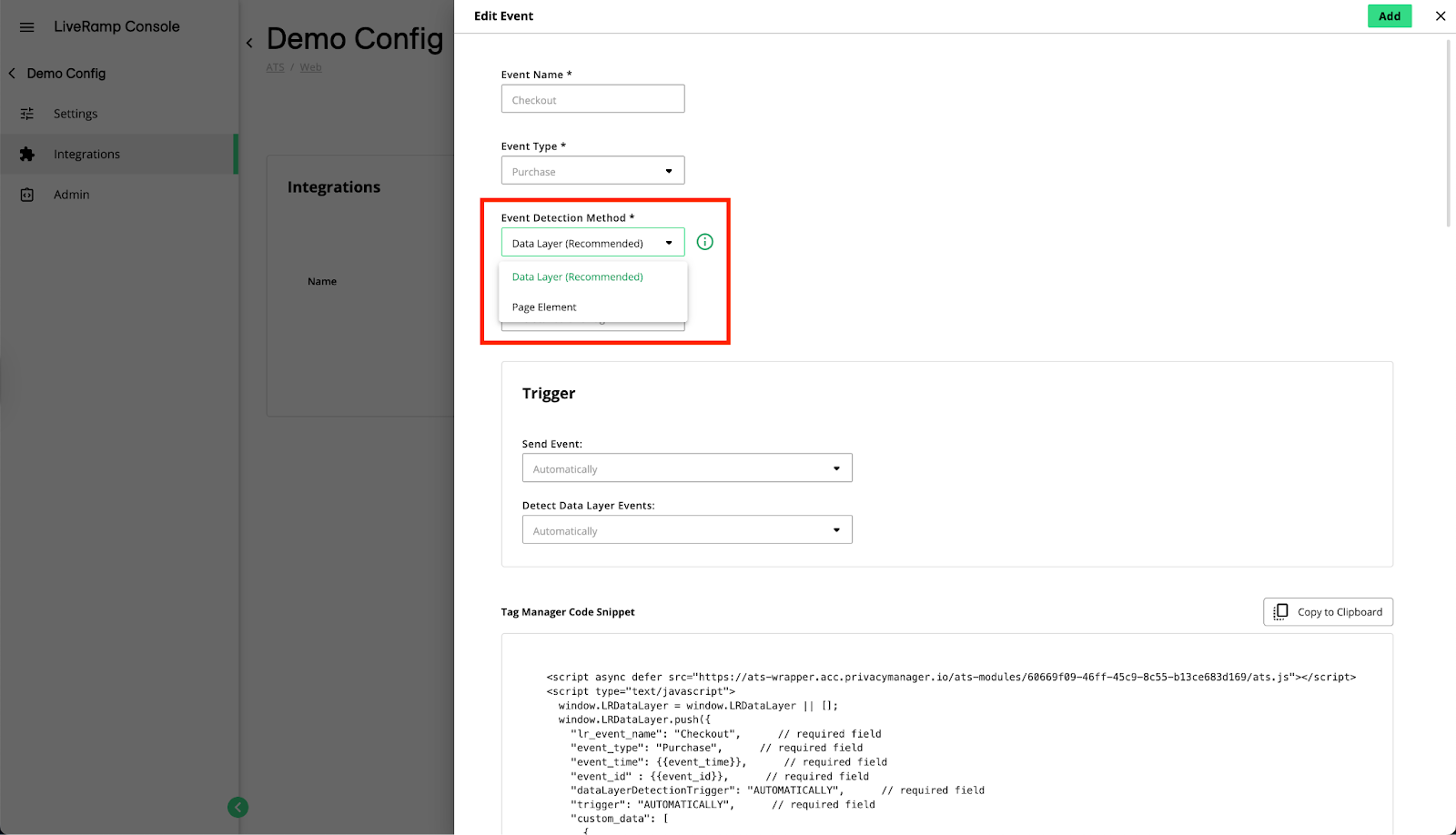Click the Settings sliders icon
This screenshot has height=835, width=1456.
coord(27,114)
